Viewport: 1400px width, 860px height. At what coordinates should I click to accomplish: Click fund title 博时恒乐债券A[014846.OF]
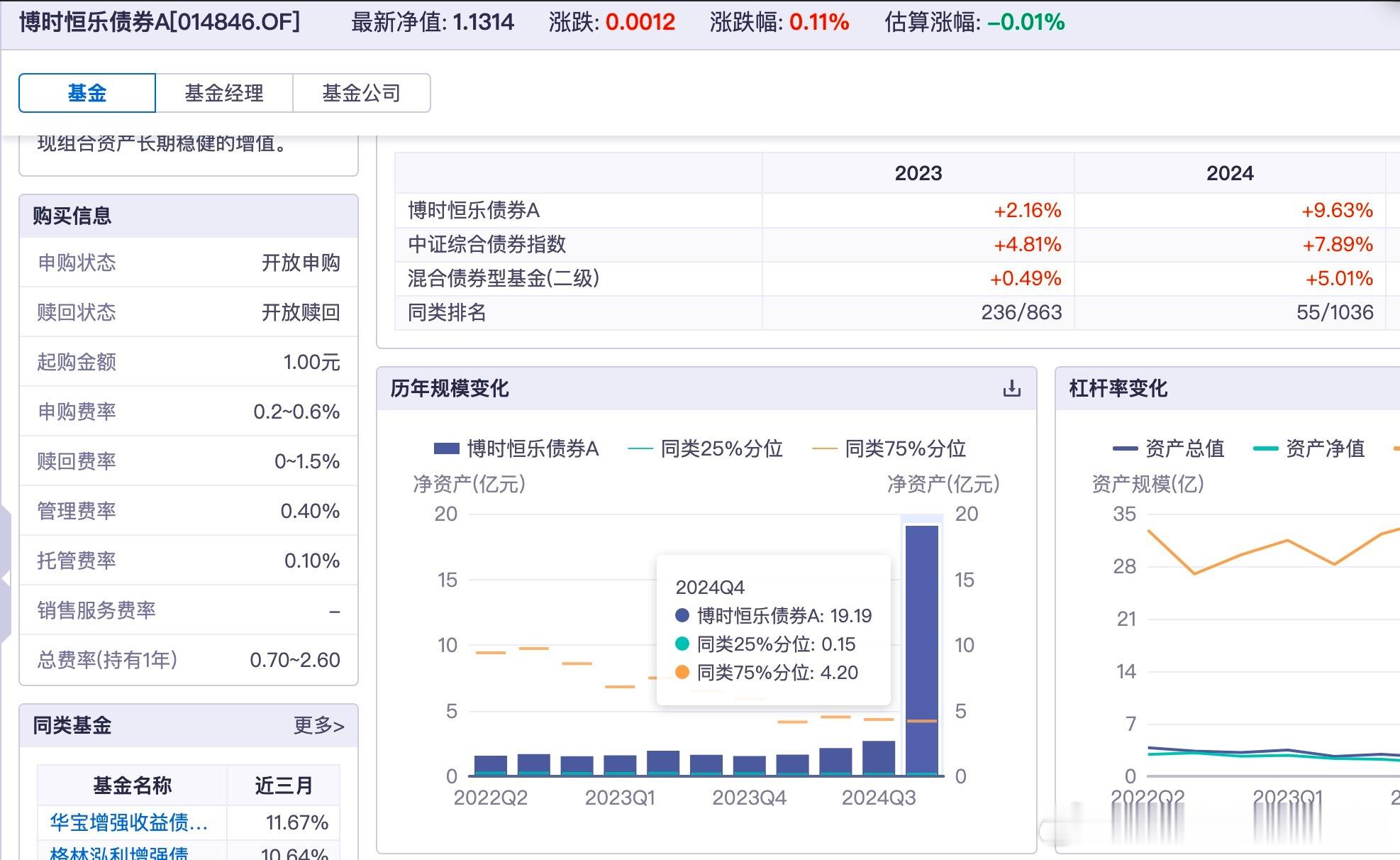(x=160, y=22)
